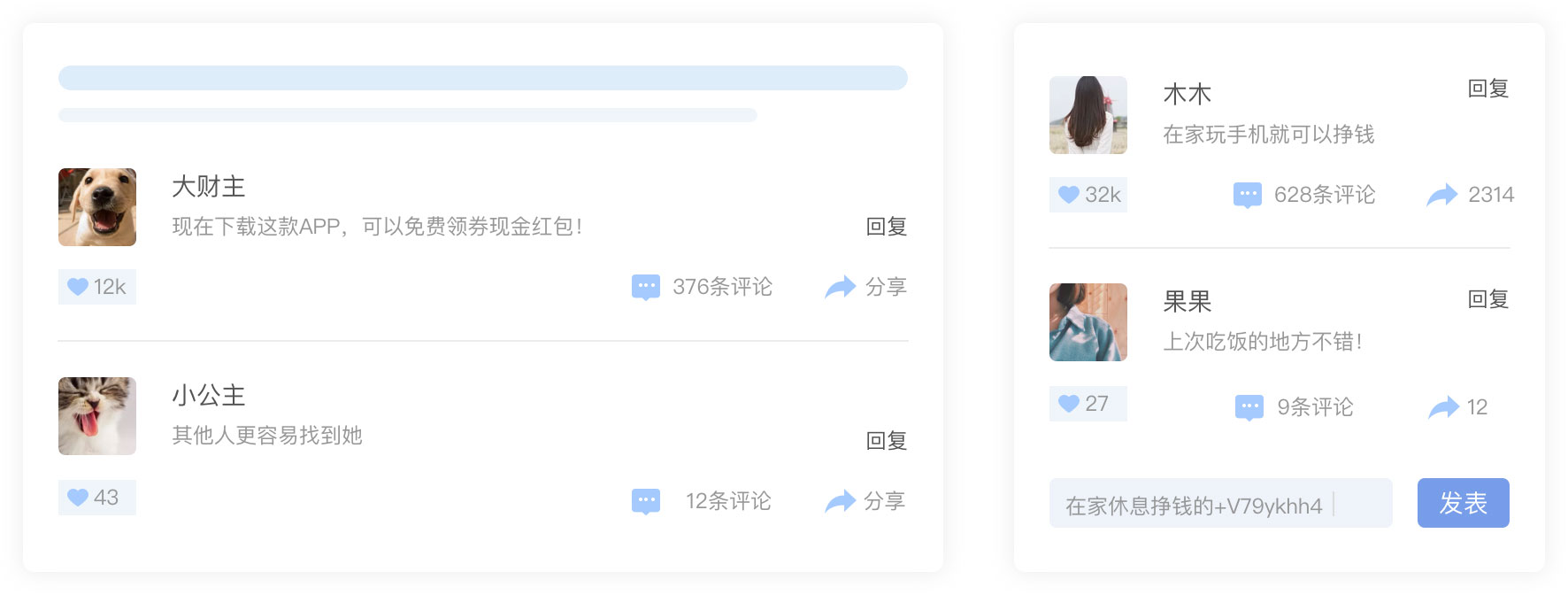The image size is (1568, 595).
Task: Open the 376条评论 comment icon
Action: (646, 288)
